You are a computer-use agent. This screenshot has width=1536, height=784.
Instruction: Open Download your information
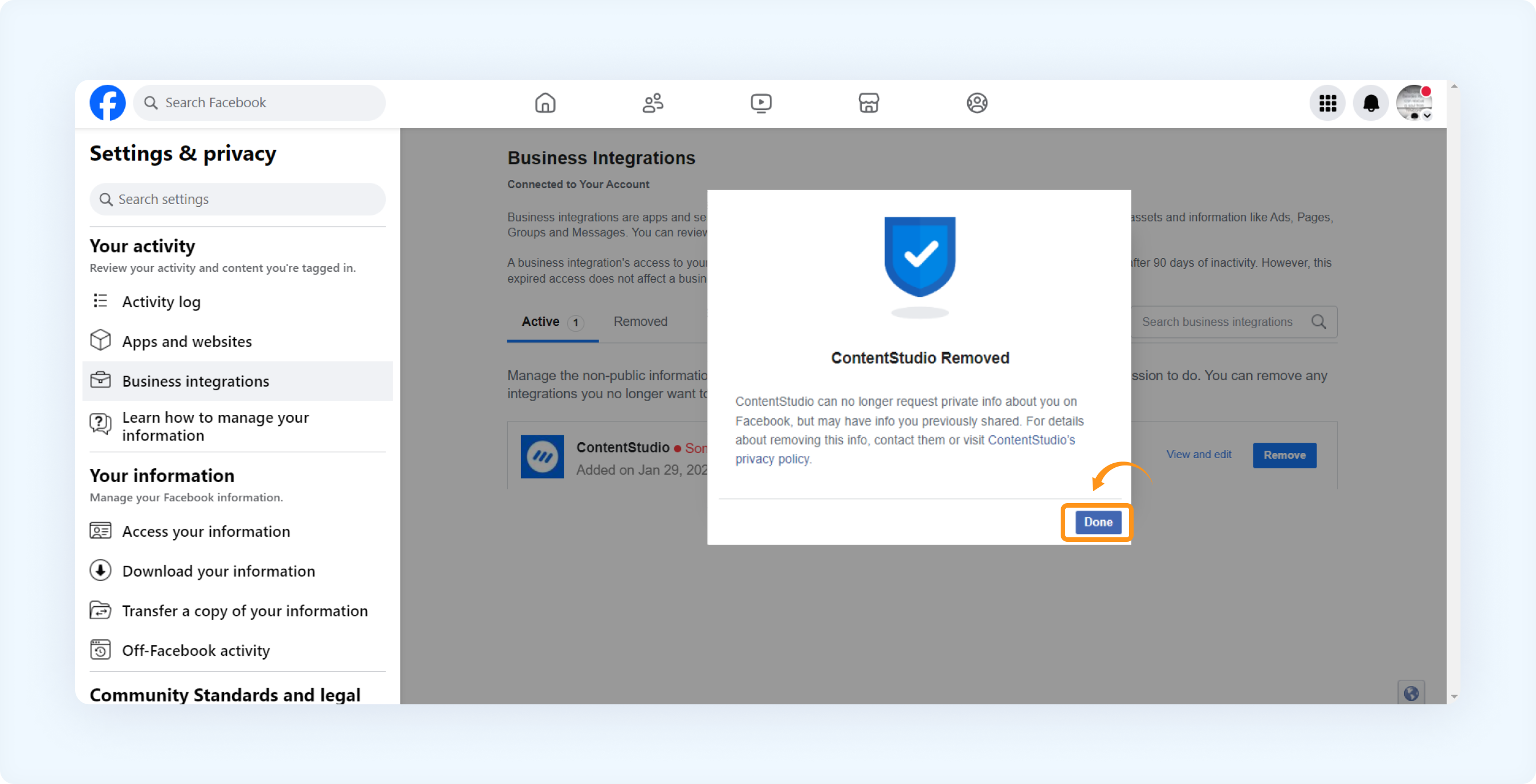tap(237, 571)
